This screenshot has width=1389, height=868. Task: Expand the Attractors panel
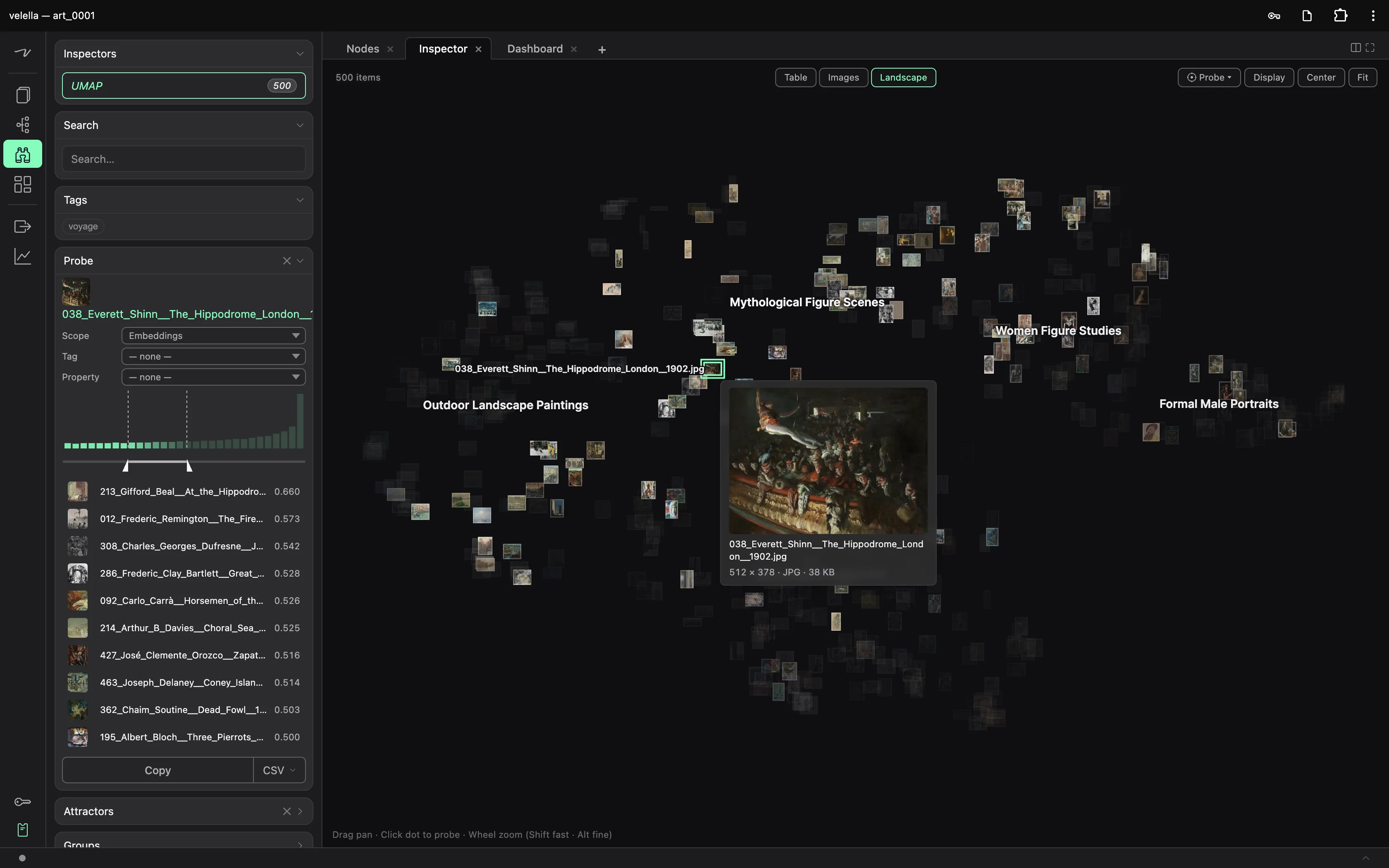(x=300, y=811)
